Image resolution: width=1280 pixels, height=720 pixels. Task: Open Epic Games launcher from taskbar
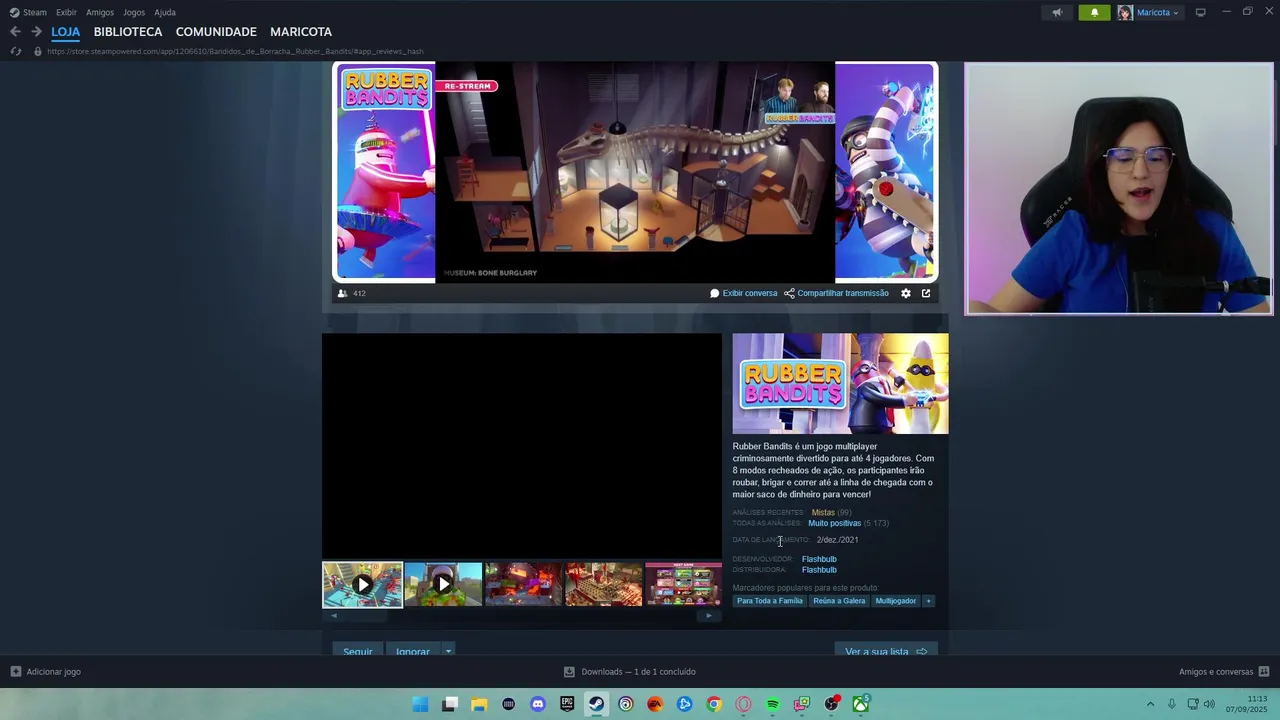click(x=567, y=704)
